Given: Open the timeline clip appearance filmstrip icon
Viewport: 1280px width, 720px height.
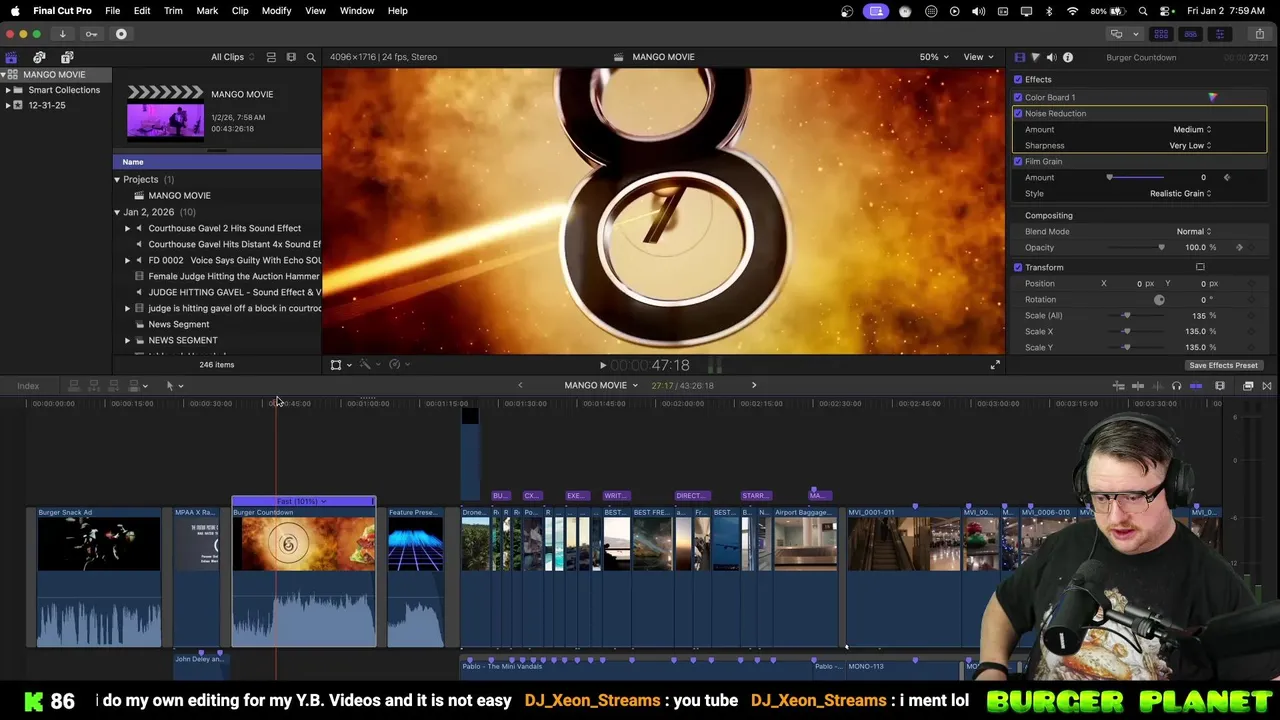Looking at the screenshot, I should [x=1220, y=386].
